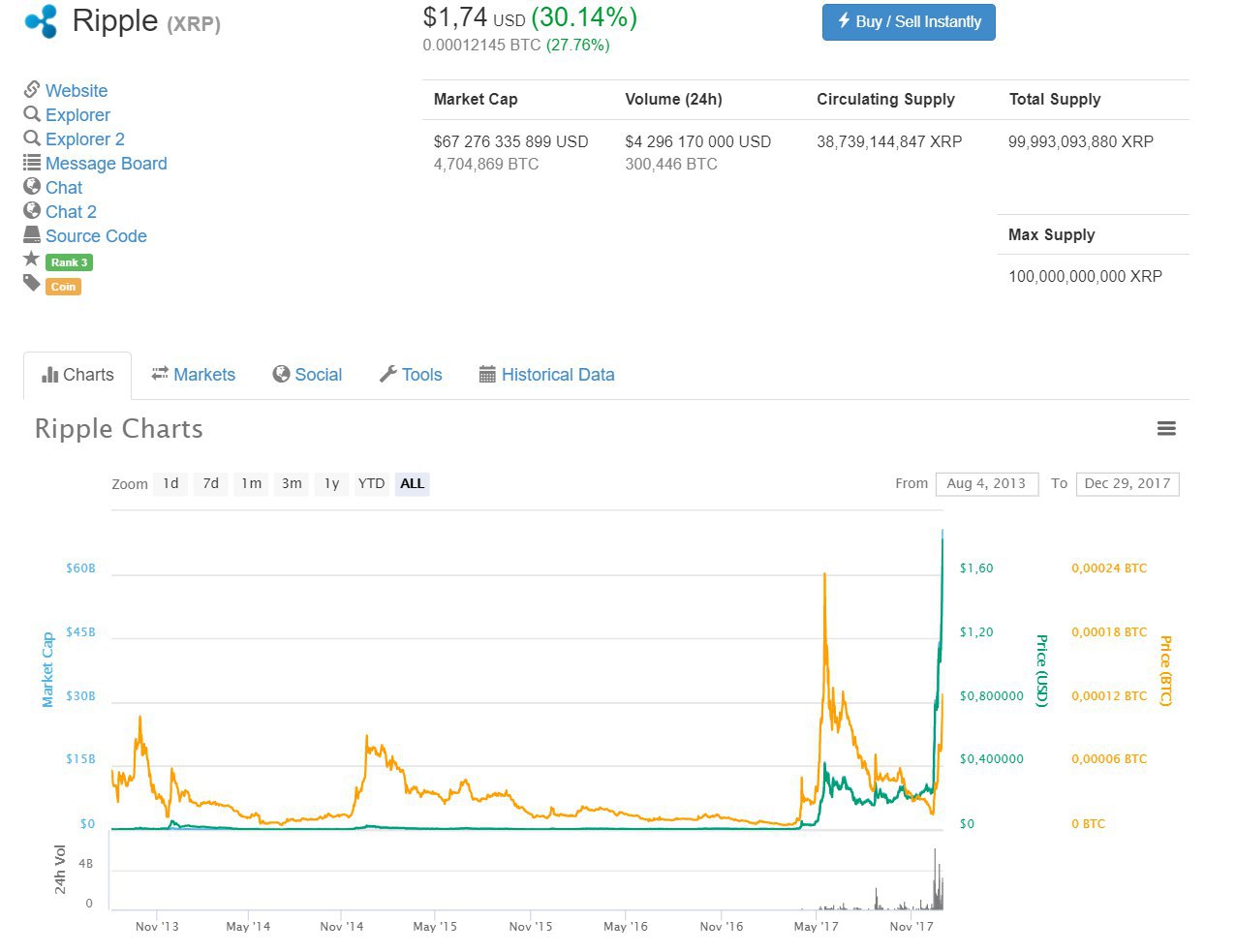Click the 0.00012145 BTC price text

(481, 46)
